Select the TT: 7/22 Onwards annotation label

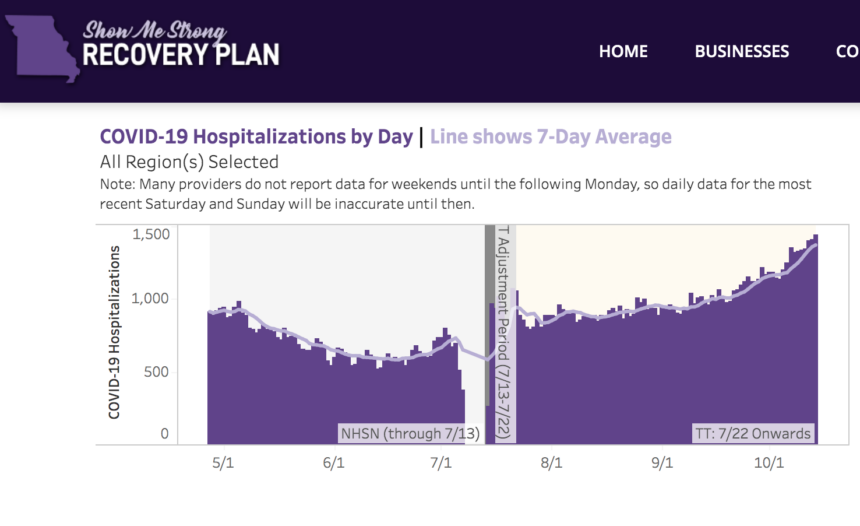coord(752,434)
